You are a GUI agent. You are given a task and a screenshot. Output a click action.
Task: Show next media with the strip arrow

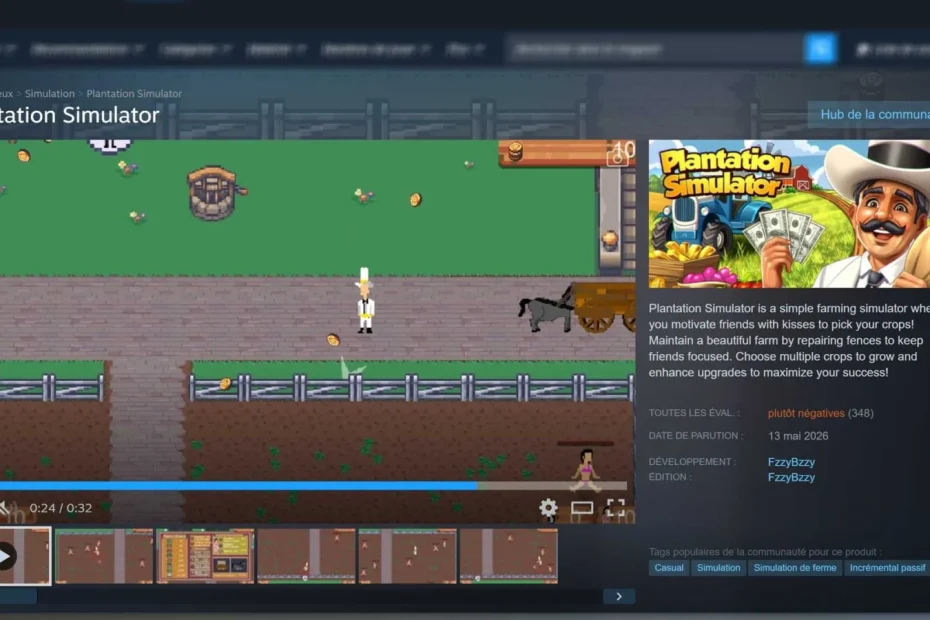pos(619,596)
